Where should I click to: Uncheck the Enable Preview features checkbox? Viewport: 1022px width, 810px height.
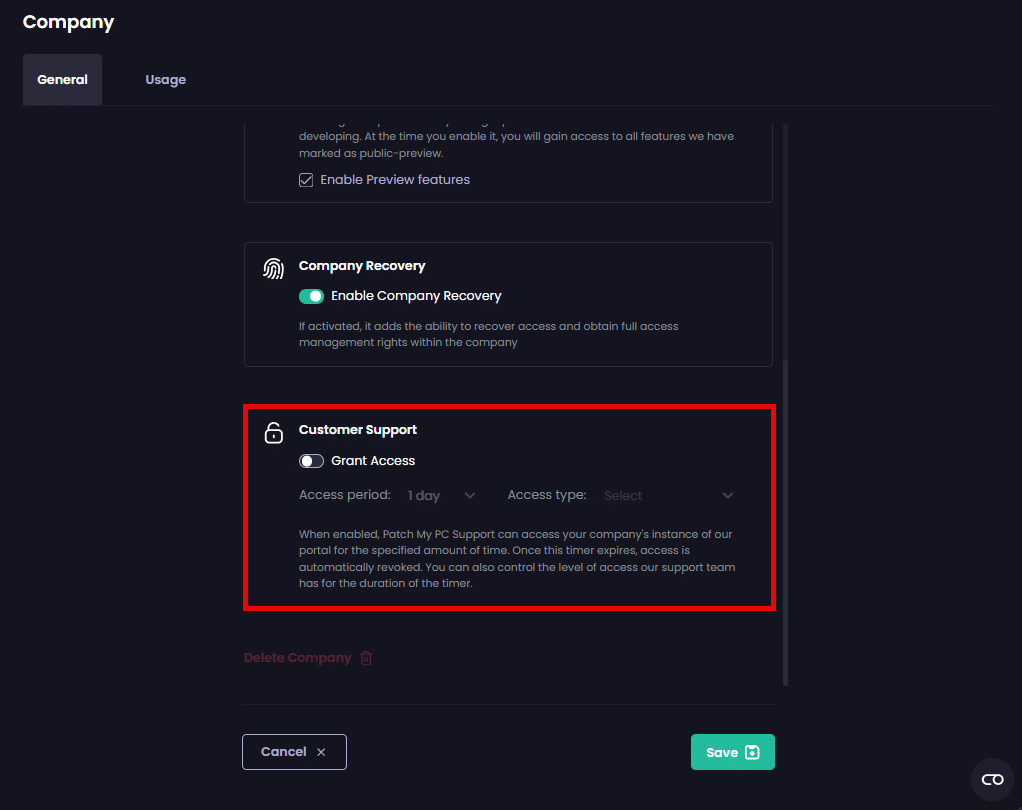click(306, 180)
